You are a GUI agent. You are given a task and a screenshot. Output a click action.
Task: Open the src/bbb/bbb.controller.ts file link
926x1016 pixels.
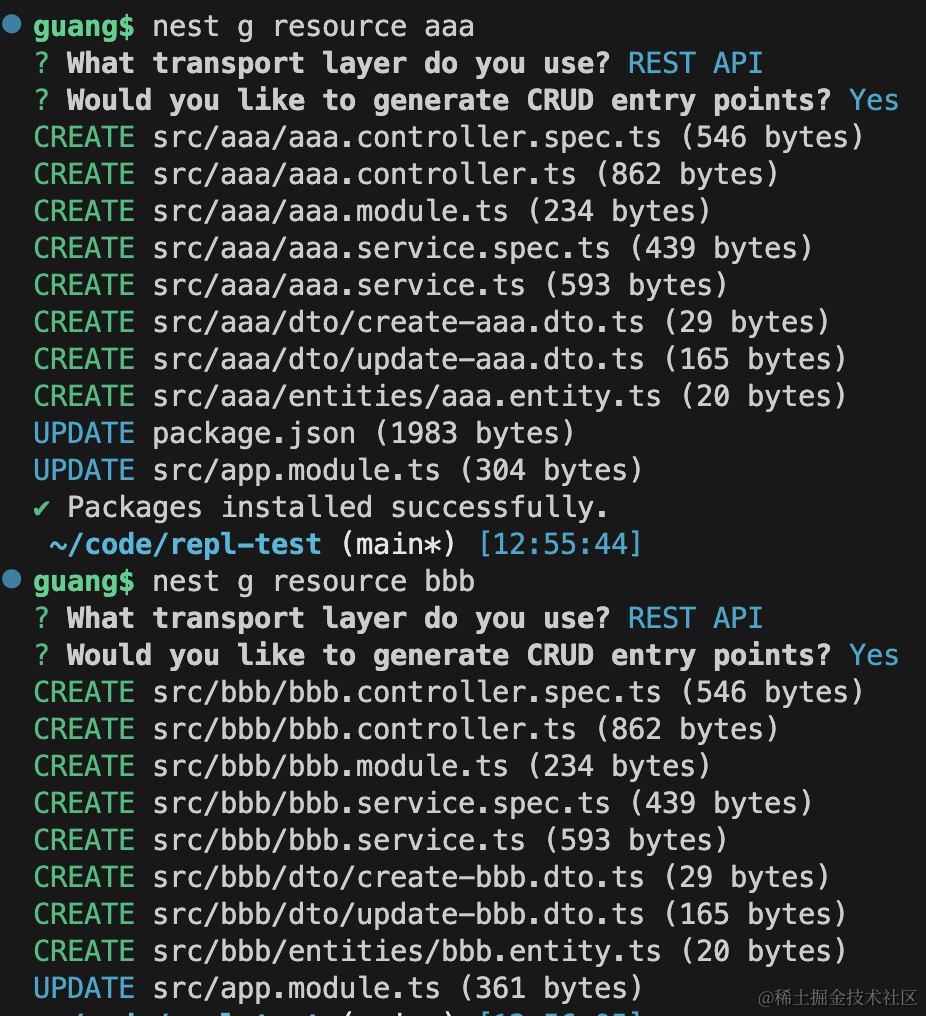pyautogui.click(x=364, y=729)
